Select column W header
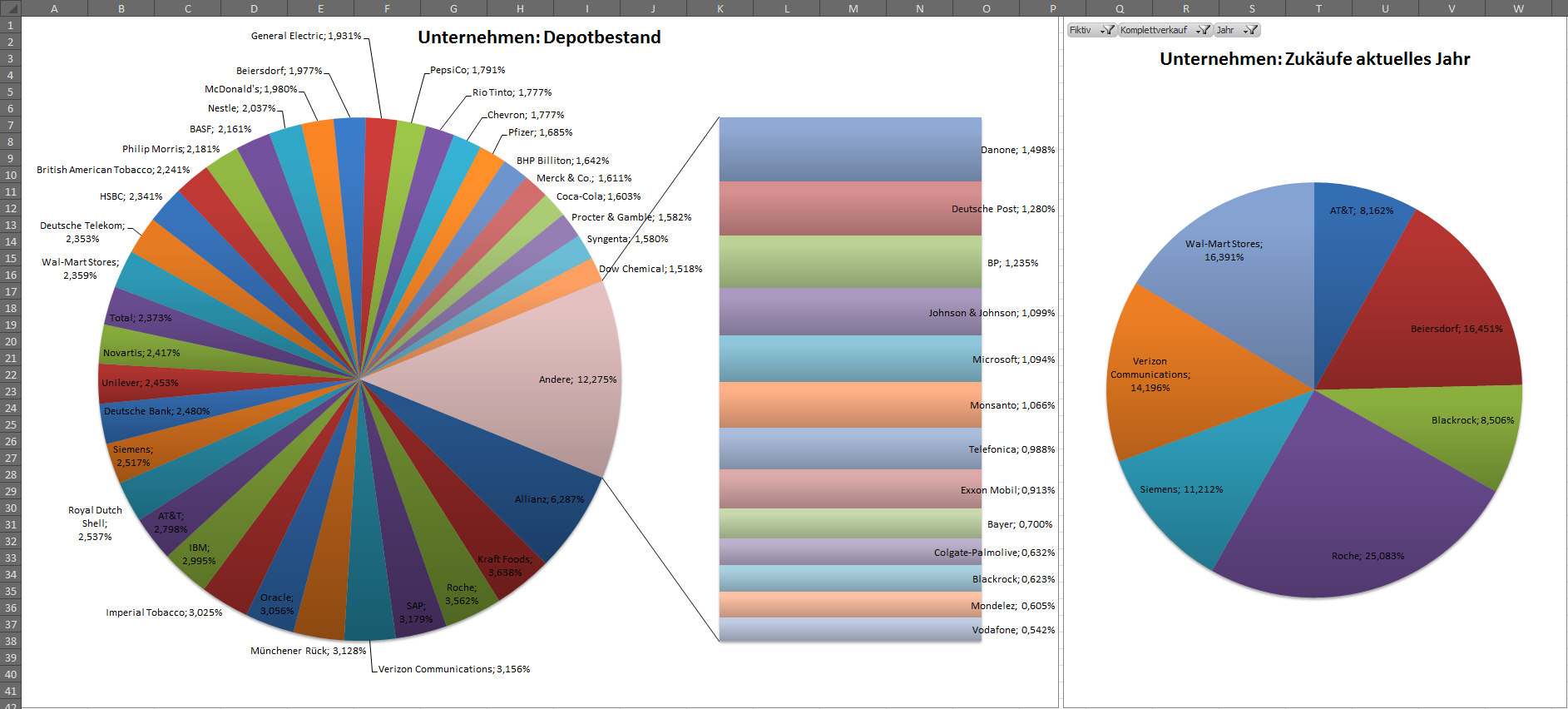Screen dimensions: 1568x709 click(x=1519, y=8)
